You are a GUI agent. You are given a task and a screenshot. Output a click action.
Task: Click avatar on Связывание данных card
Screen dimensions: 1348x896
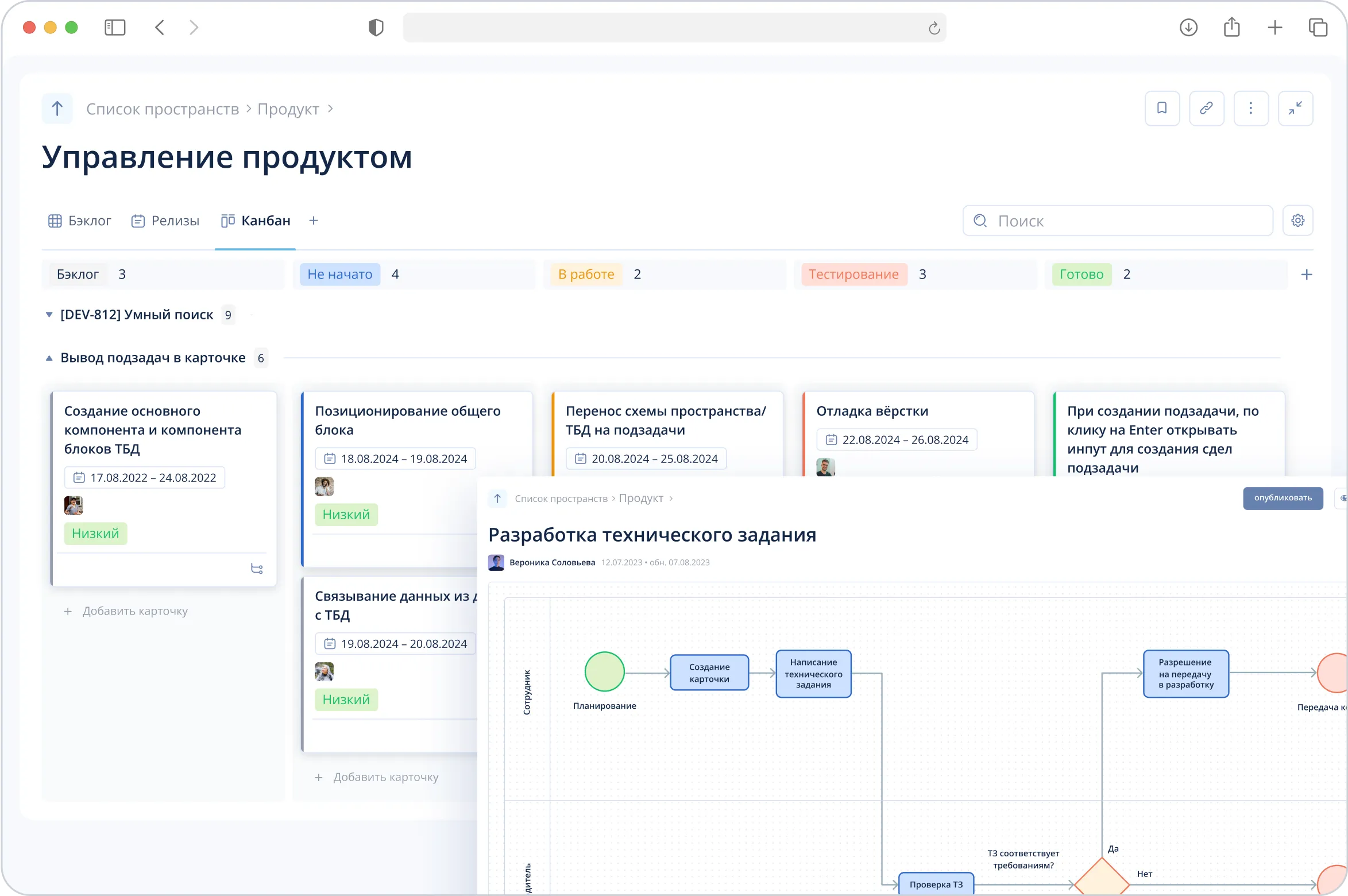pos(324,671)
